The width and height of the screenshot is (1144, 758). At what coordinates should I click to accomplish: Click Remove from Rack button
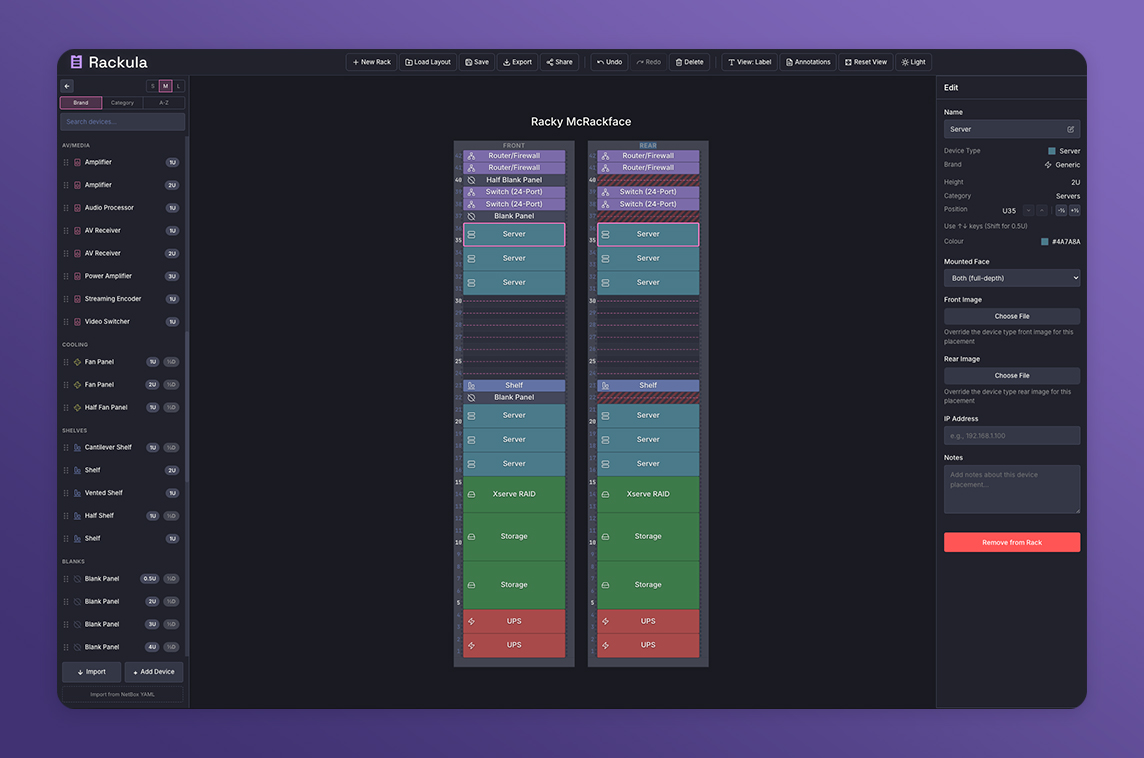coord(1011,542)
